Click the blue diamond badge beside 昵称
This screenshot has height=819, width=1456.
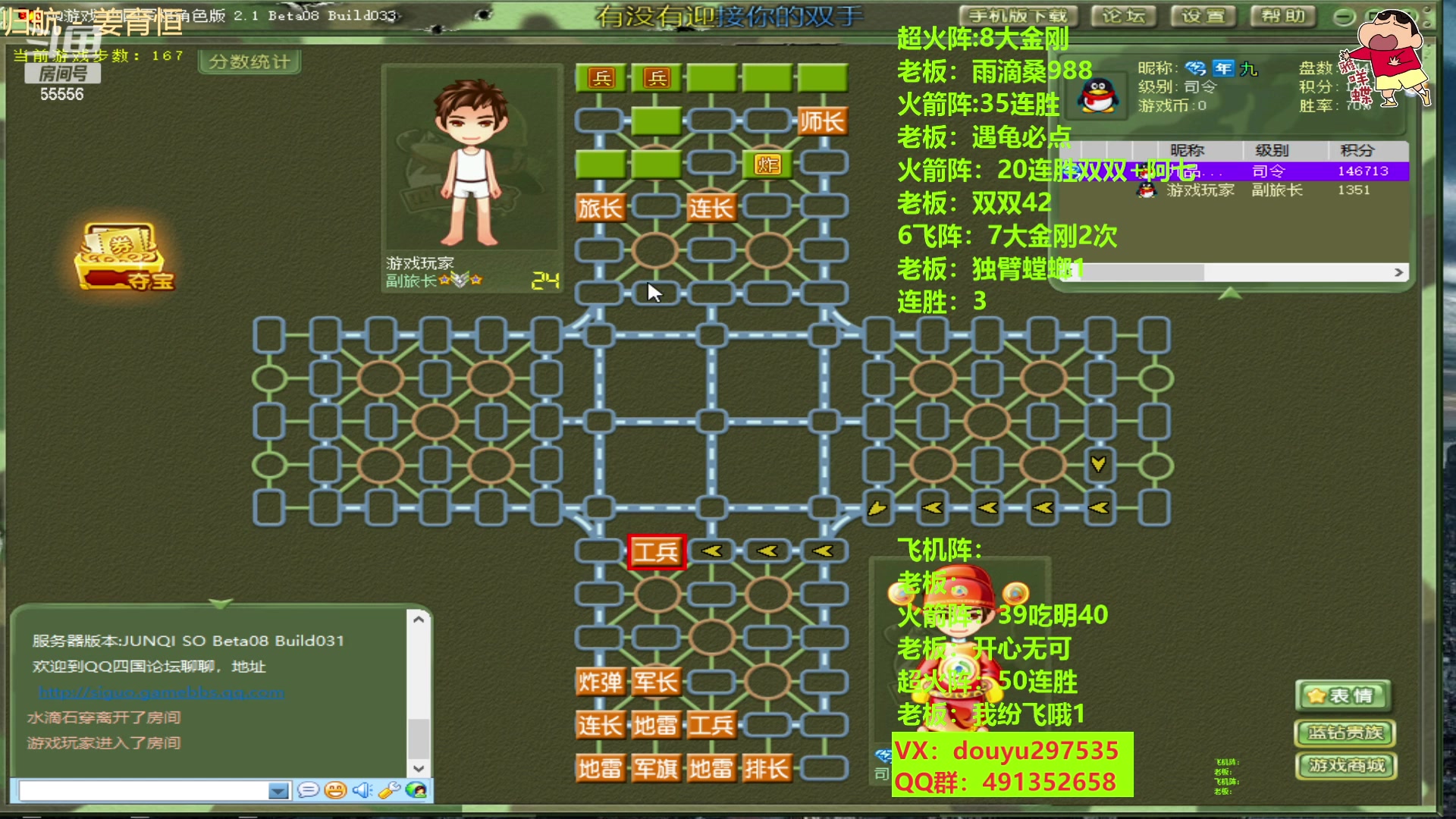(x=1196, y=68)
